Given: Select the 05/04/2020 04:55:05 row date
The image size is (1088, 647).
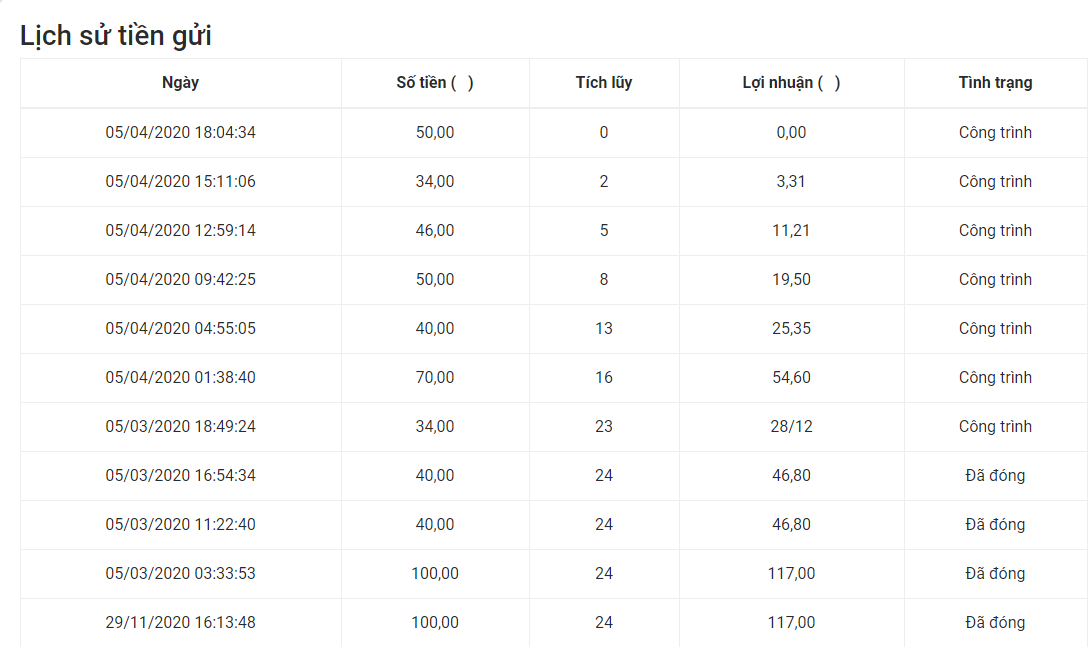Looking at the screenshot, I should tap(180, 328).
